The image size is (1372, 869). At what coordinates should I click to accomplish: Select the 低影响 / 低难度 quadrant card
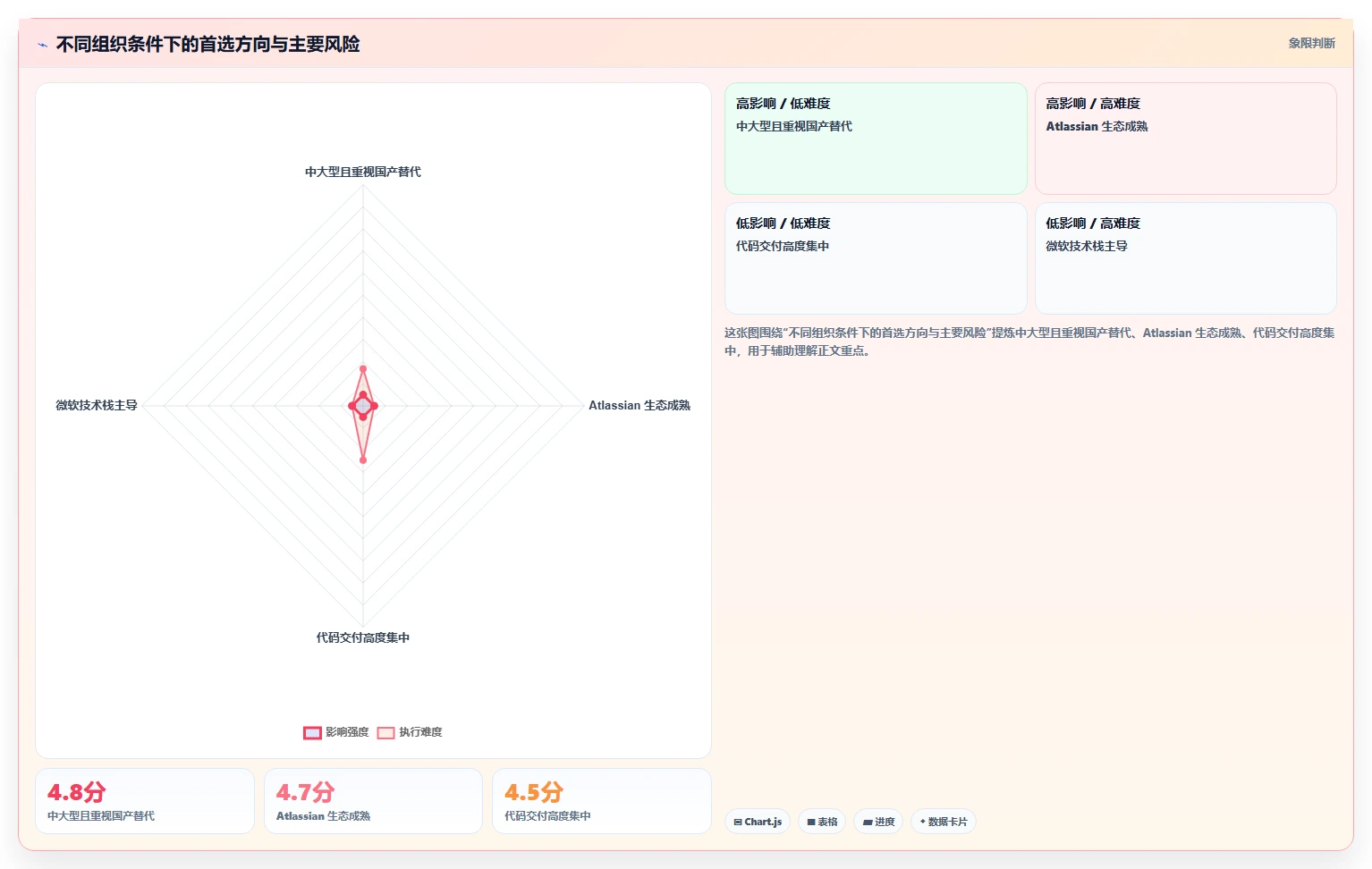pyautogui.click(x=876, y=258)
